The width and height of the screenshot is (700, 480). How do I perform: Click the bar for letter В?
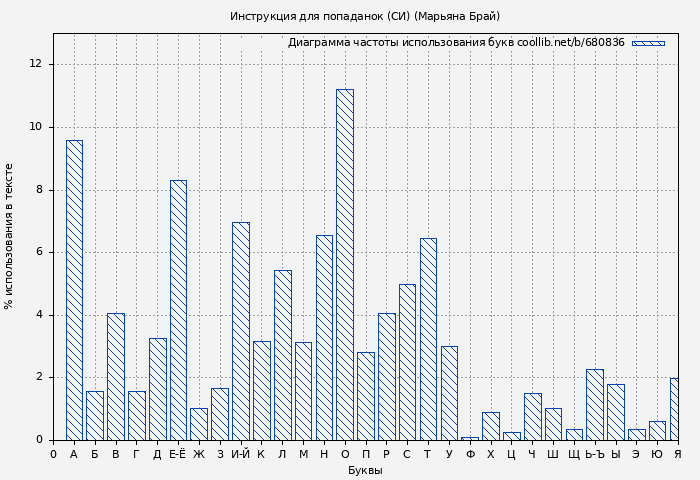[x=116, y=376]
